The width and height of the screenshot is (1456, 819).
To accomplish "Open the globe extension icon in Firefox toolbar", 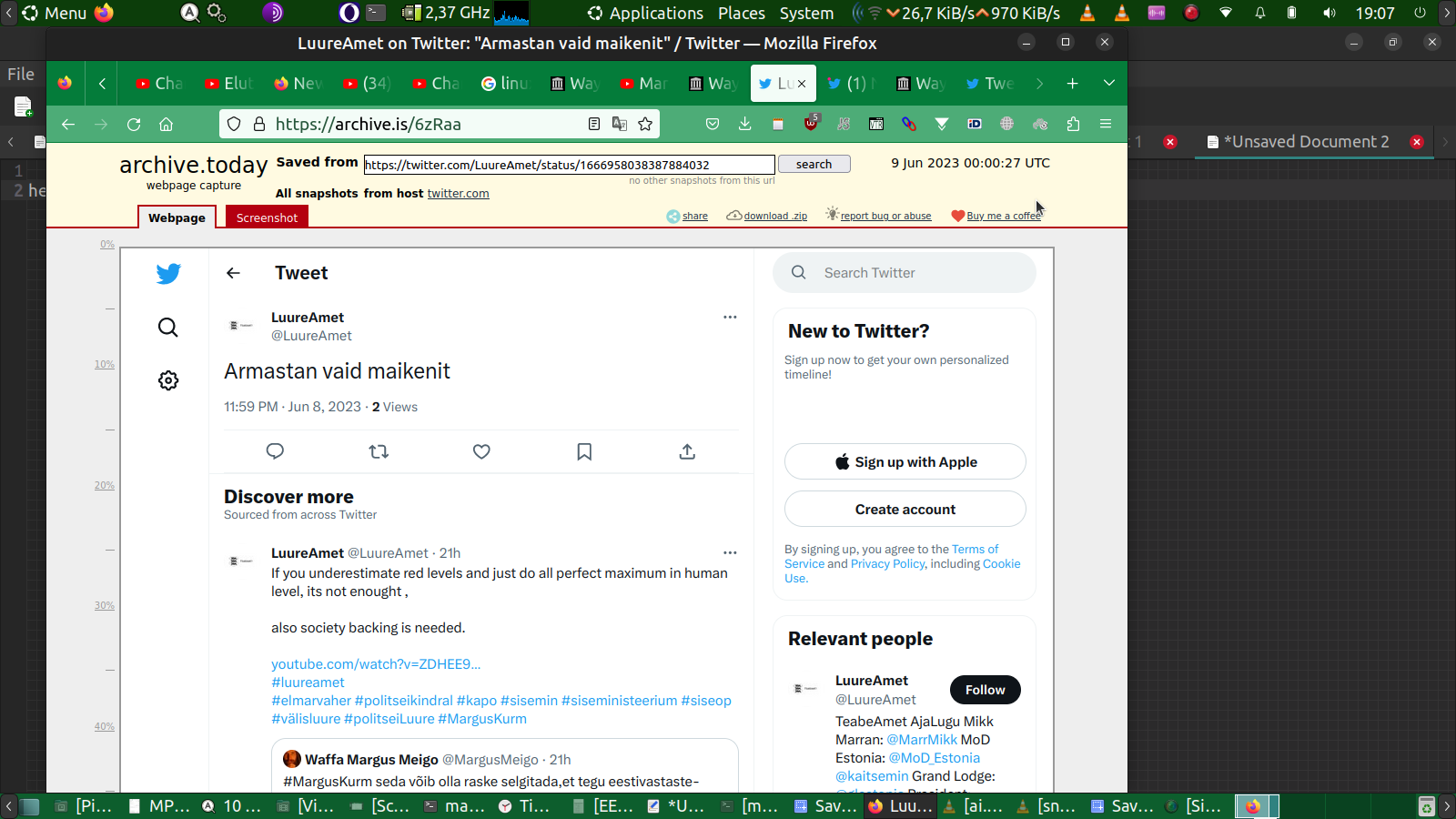I will (1006, 124).
